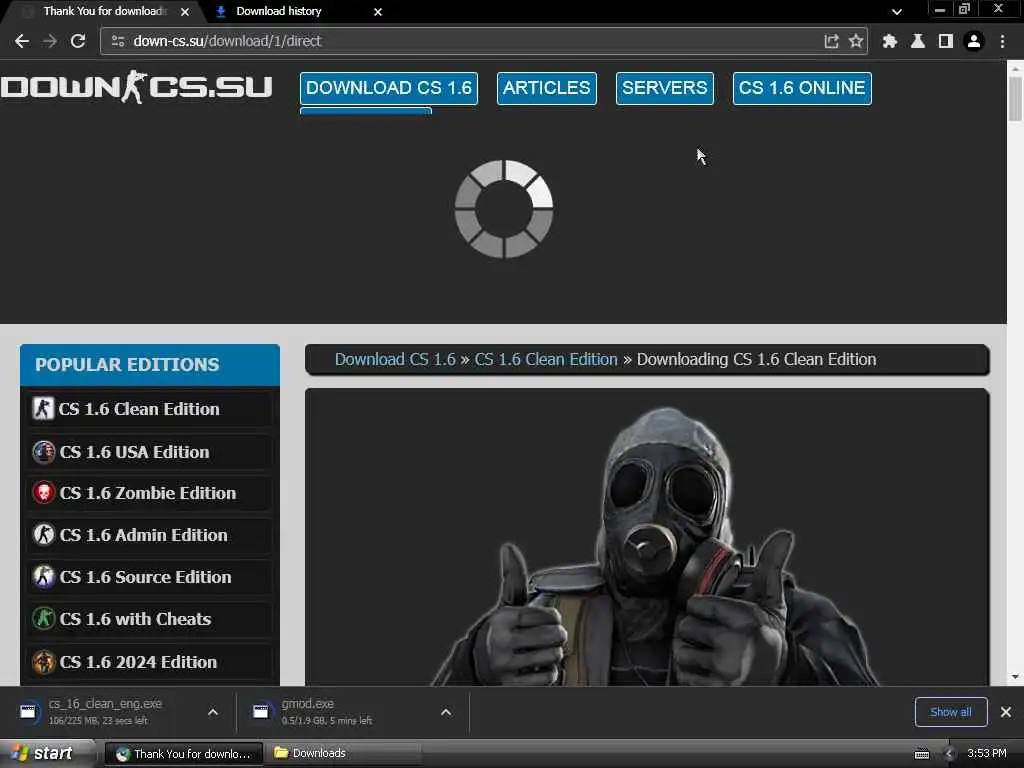Expand options for gmod.exe download
This screenshot has width=1024, height=768.
coord(446,712)
